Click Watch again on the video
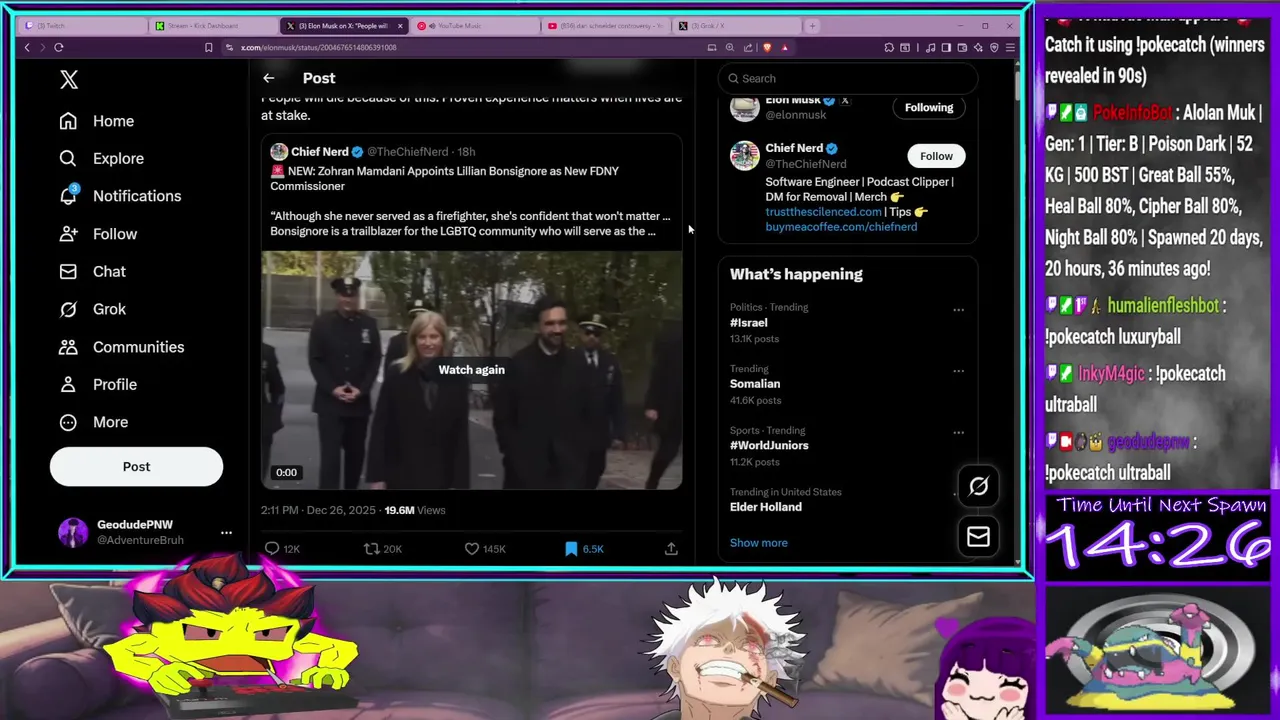The image size is (1280, 720). (471, 370)
